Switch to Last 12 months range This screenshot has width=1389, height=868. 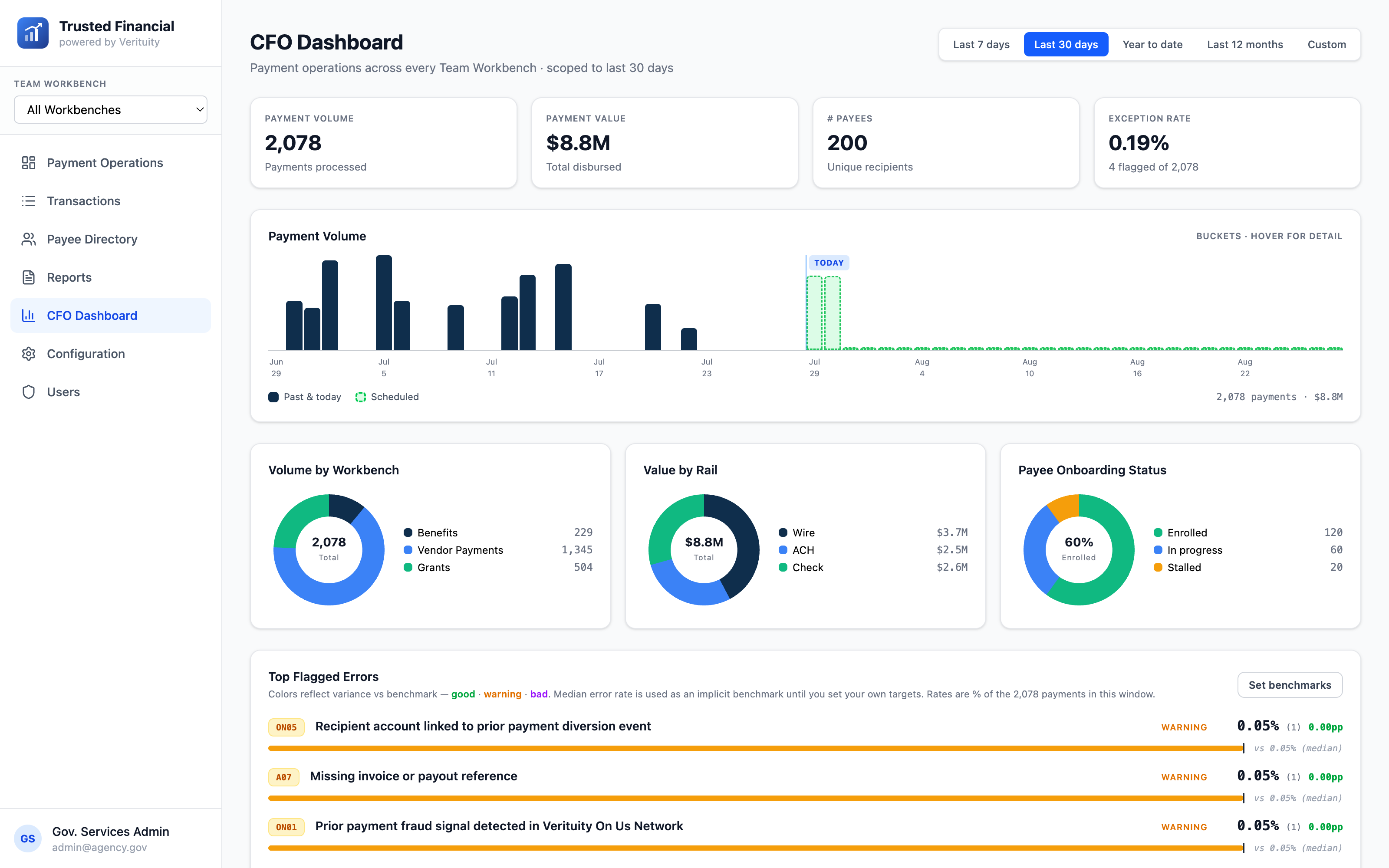coord(1245,44)
